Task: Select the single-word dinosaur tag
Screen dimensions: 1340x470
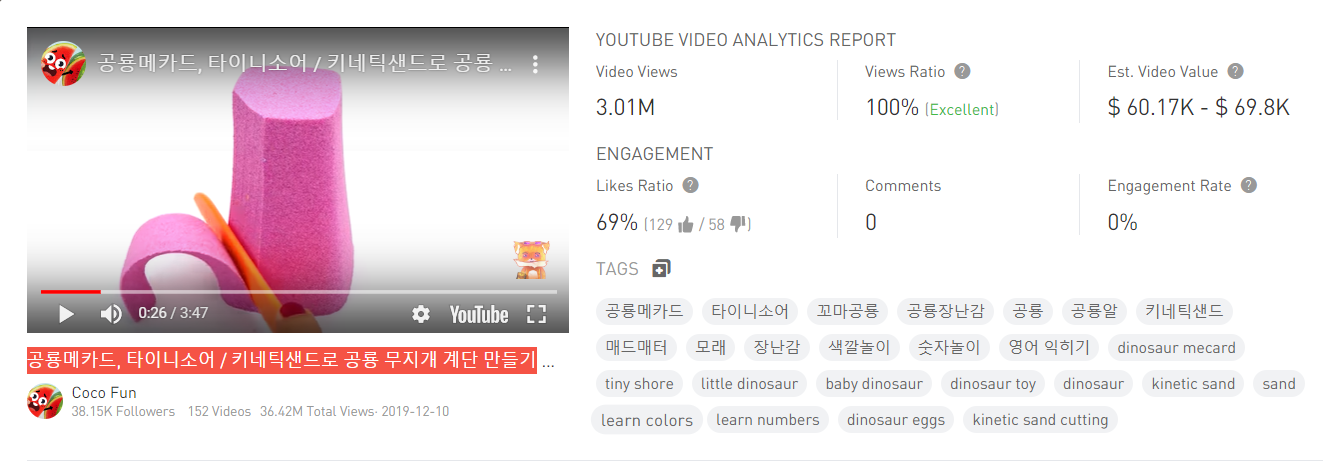Action: click(x=1093, y=383)
